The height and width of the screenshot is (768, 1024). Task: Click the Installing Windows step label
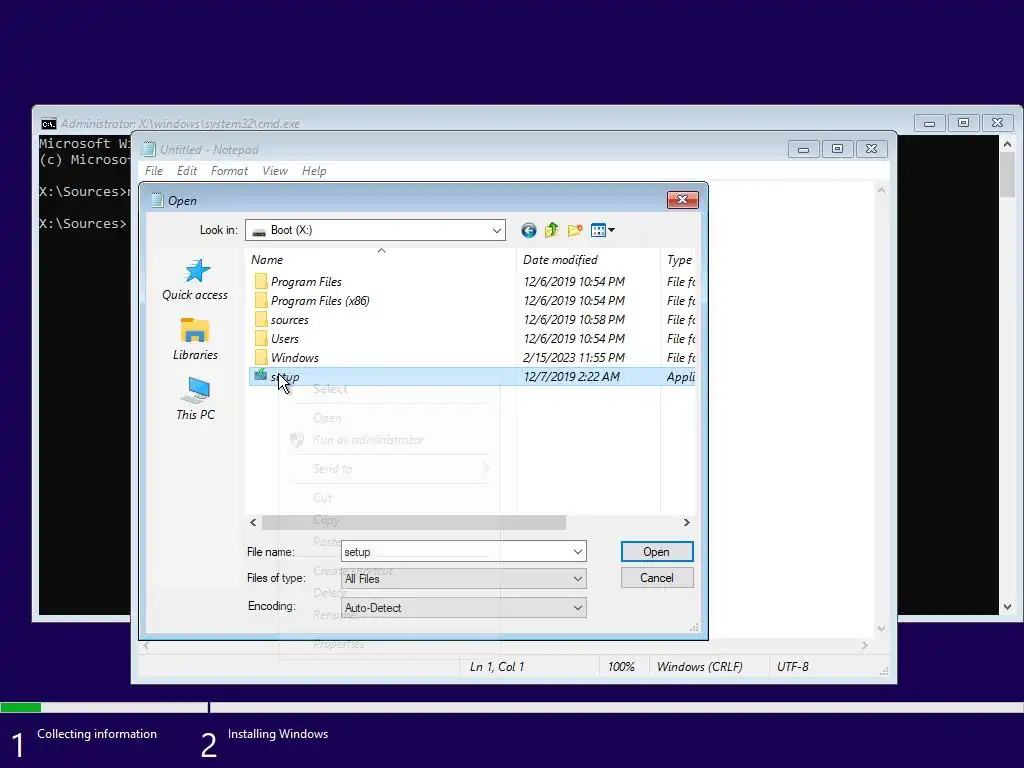coord(278,734)
